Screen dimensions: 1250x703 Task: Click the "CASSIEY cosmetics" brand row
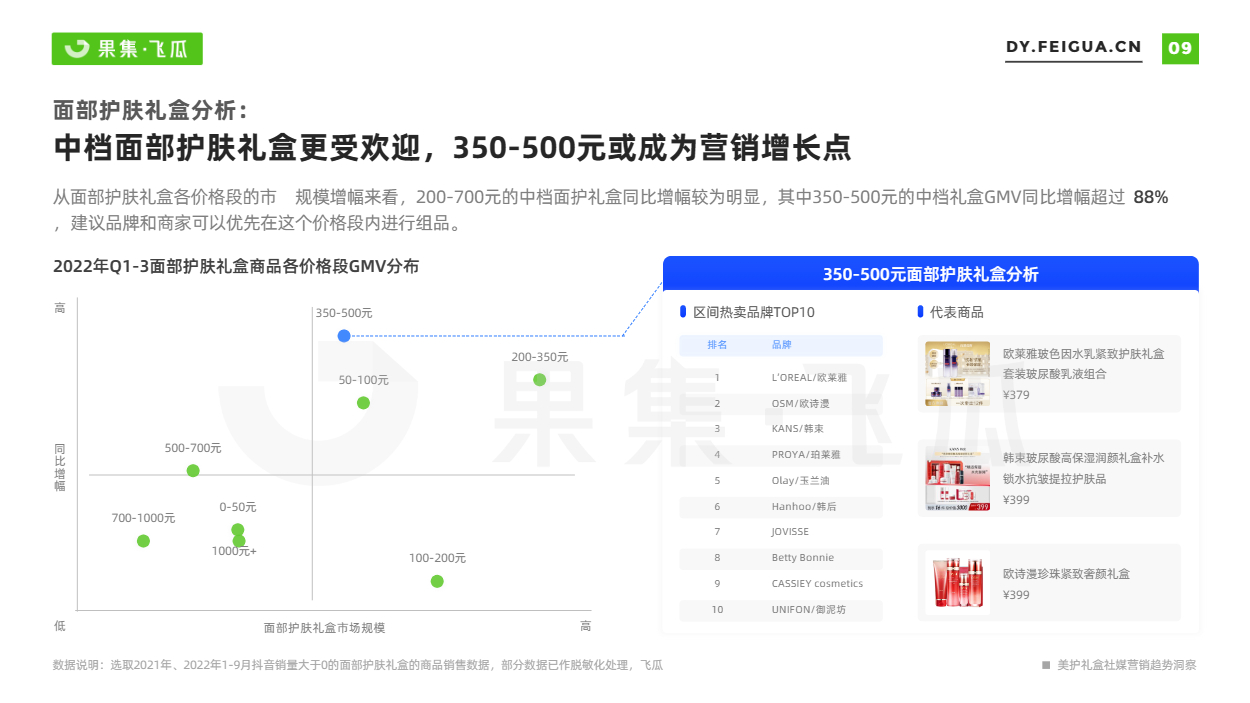781,584
